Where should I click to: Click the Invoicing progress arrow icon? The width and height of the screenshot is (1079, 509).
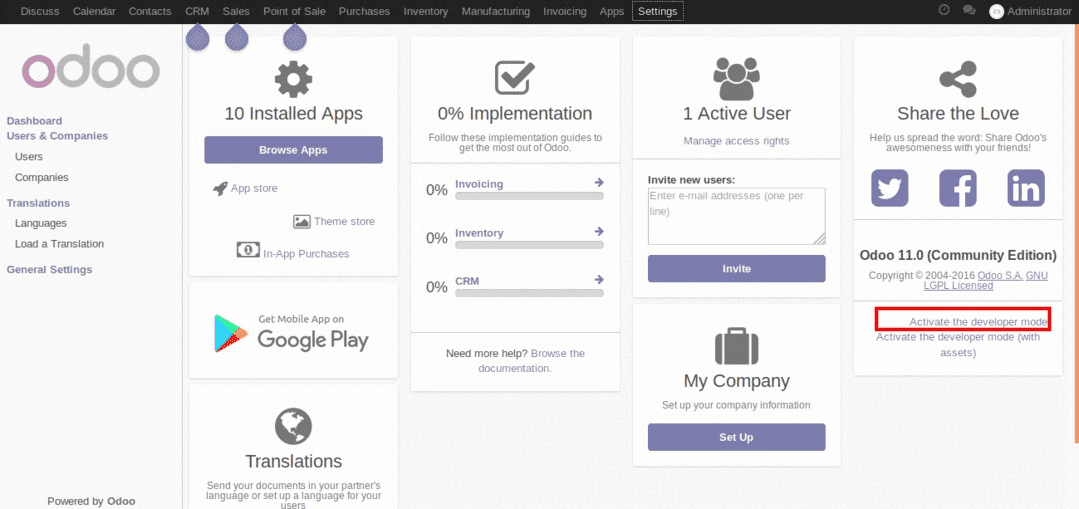click(x=599, y=182)
